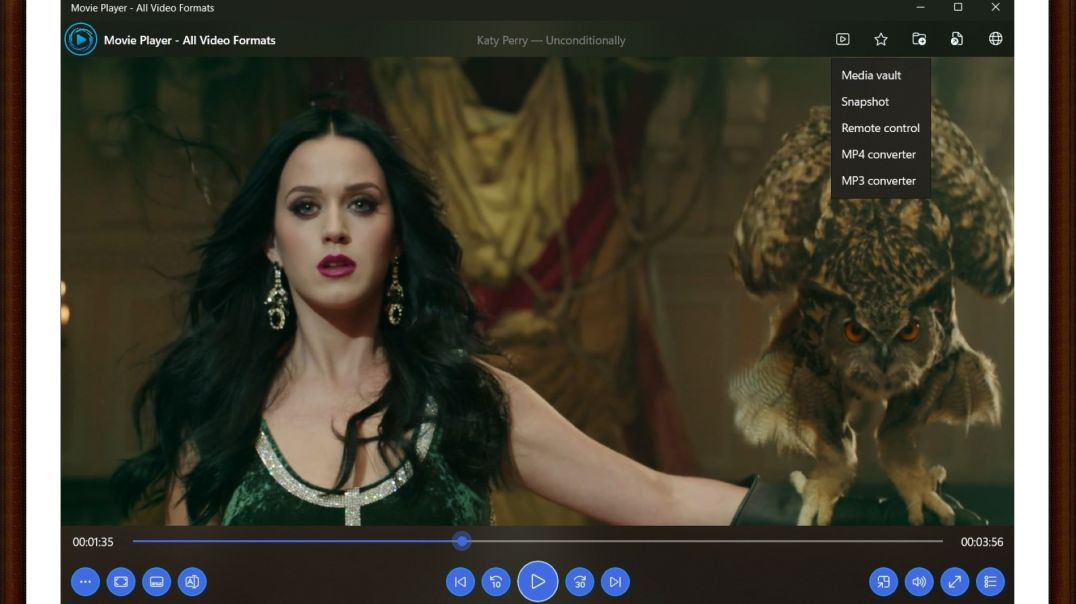Viewport: 1076px width, 604px height.
Task: Skip to next track
Action: tap(615, 581)
